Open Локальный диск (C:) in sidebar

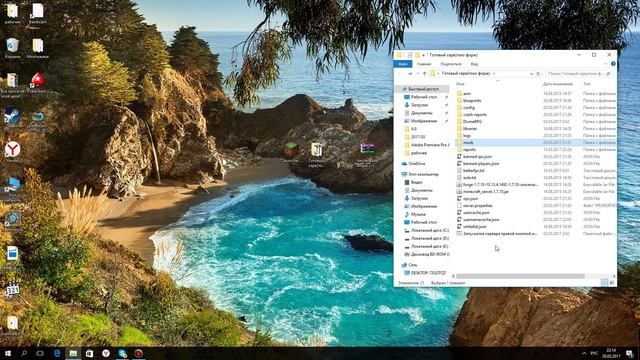pos(427,230)
